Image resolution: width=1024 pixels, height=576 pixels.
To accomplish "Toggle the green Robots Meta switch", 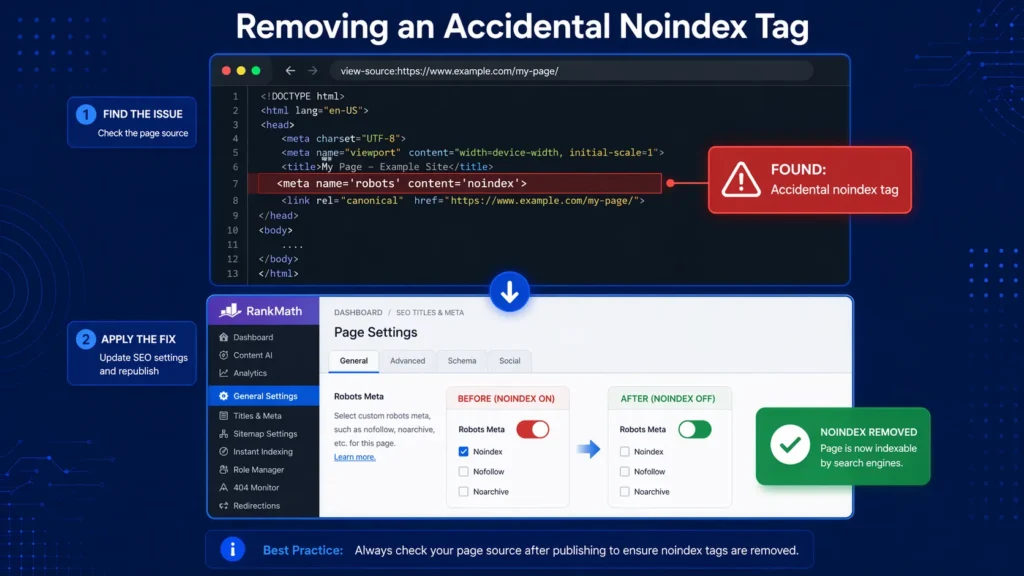I will 694,429.
